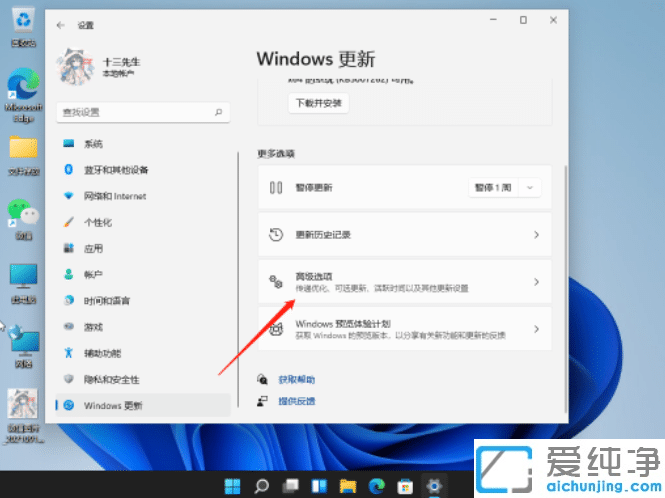Click the system monitor icon in sidebar
The height and width of the screenshot is (498, 665).
coord(69,143)
